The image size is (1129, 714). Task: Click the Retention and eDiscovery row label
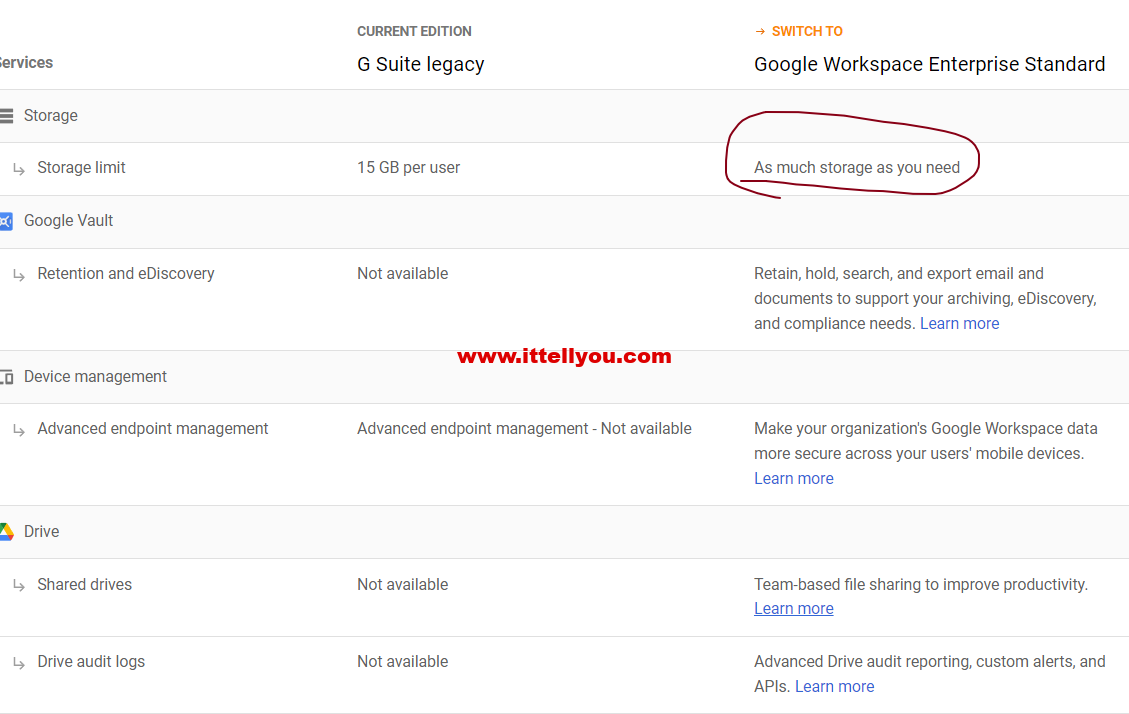pyautogui.click(x=126, y=274)
